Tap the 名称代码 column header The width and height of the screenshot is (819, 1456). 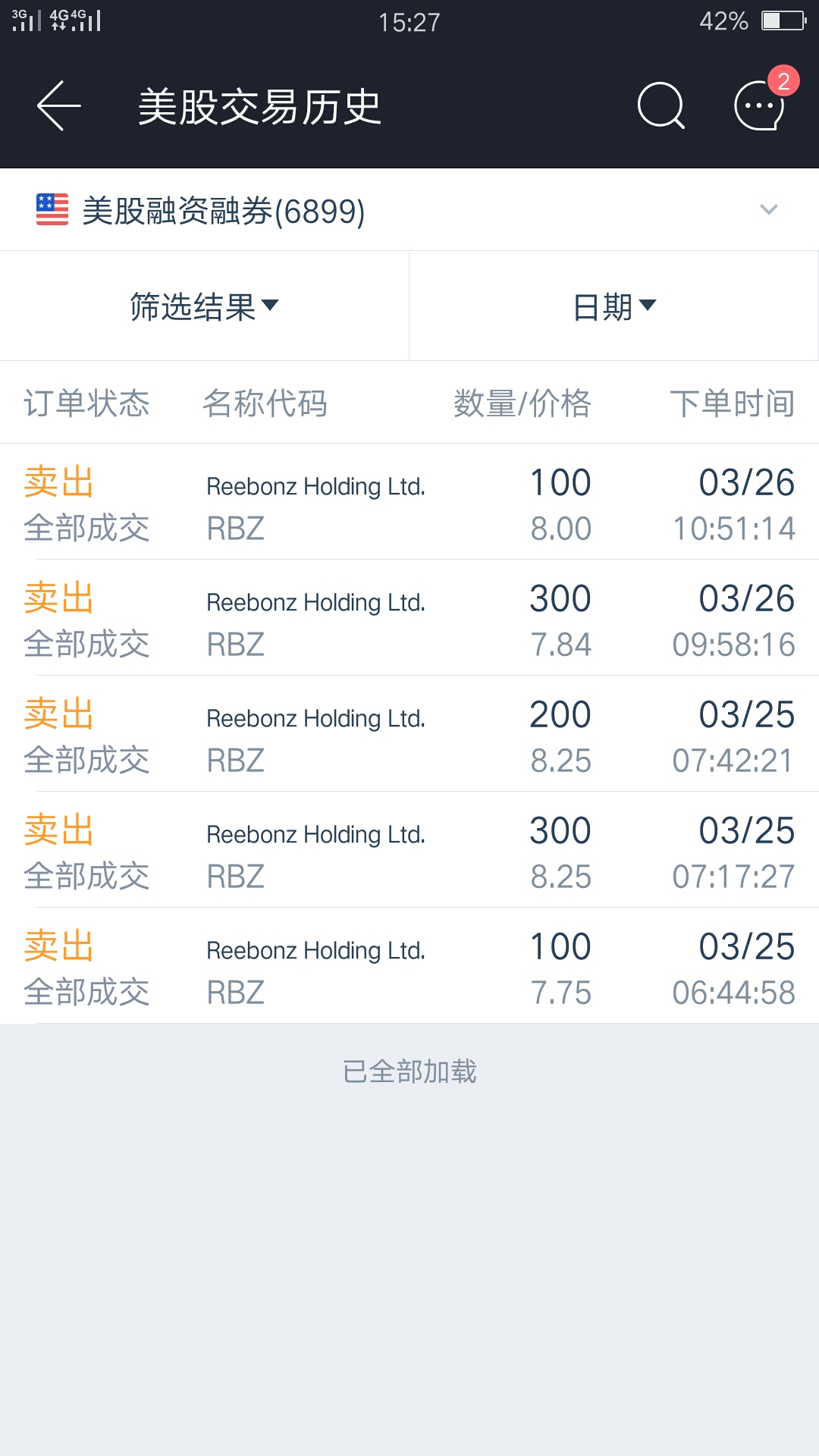click(265, 403)
